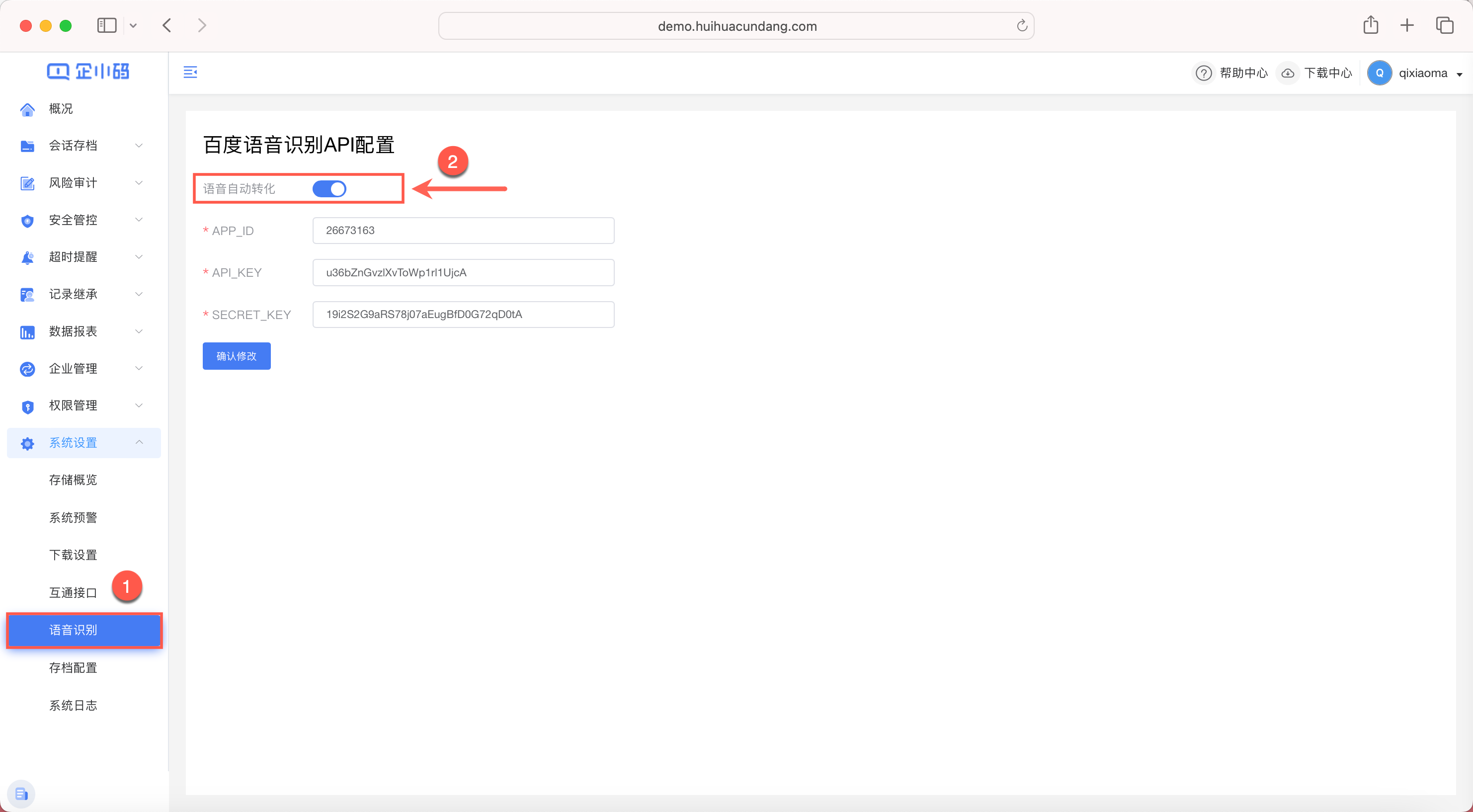Click the 语音自动转化 label text
The image size is (1473, 812).
(239, 189)
